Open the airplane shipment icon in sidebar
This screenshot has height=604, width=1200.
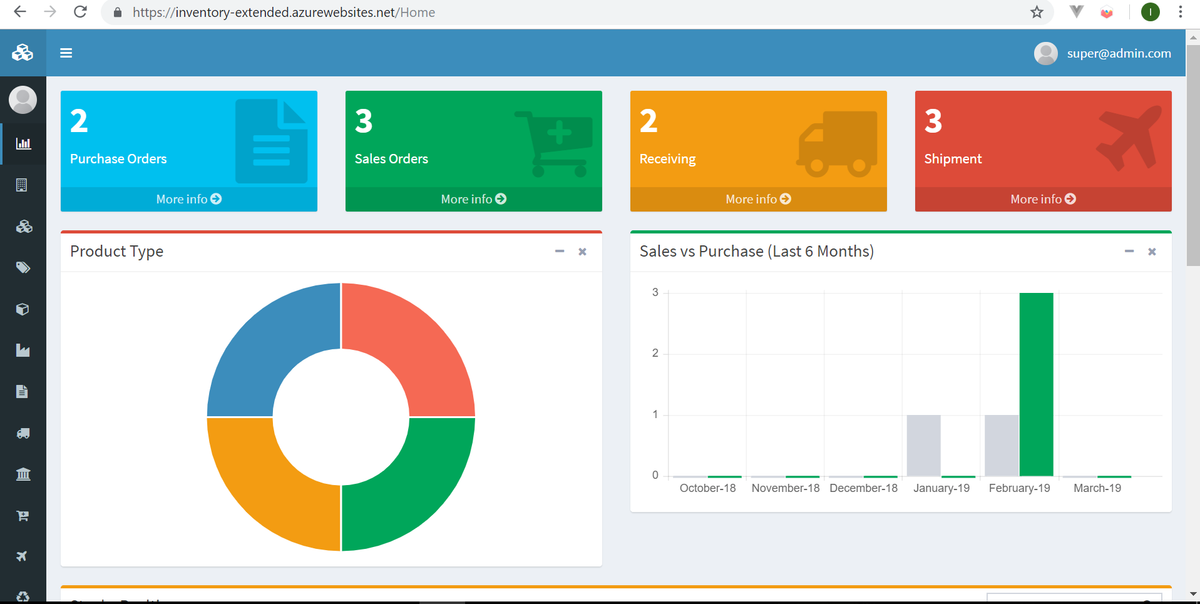[x=22, y=556]
